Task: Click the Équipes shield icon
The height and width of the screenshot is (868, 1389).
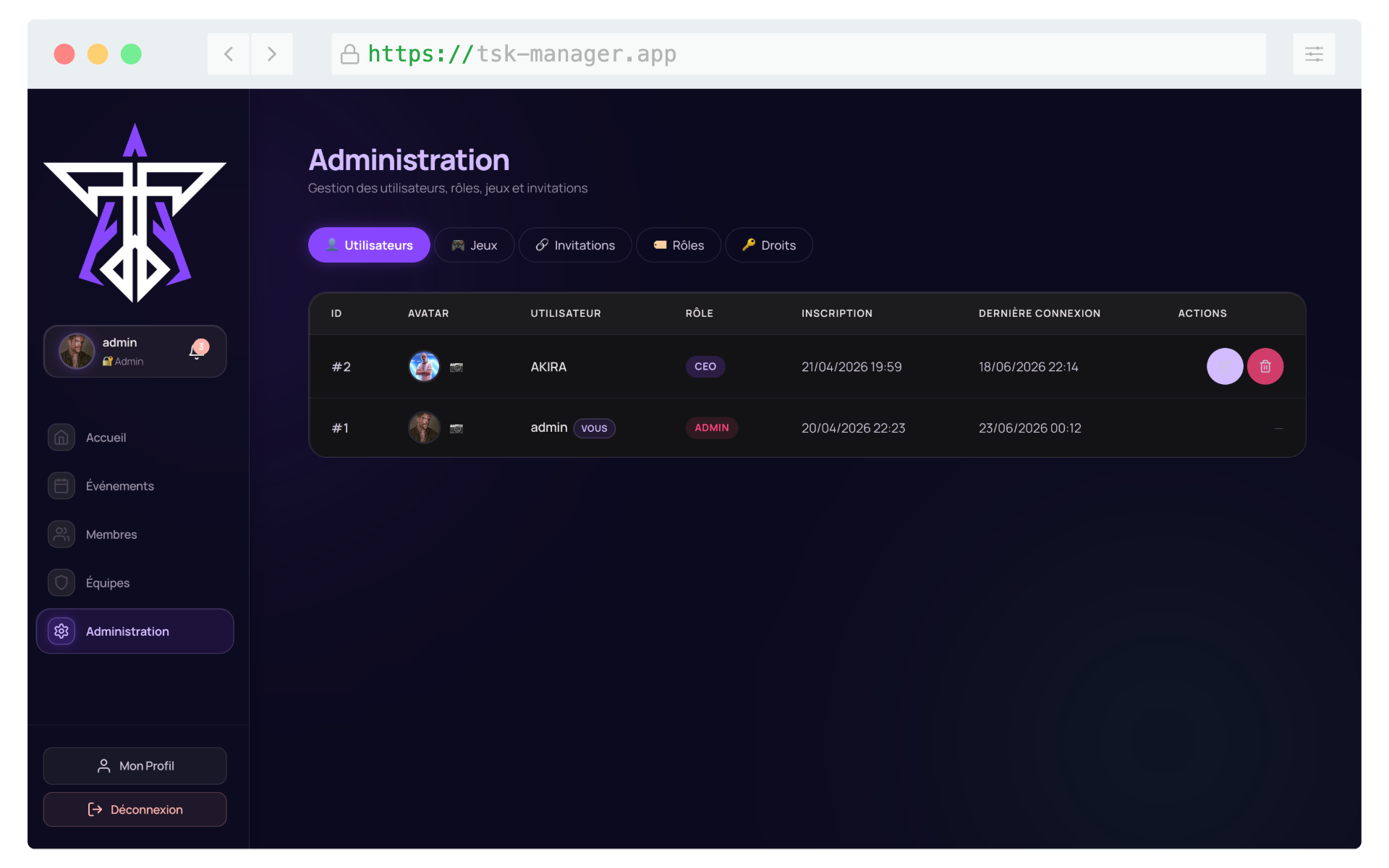Action: [61, 583]
